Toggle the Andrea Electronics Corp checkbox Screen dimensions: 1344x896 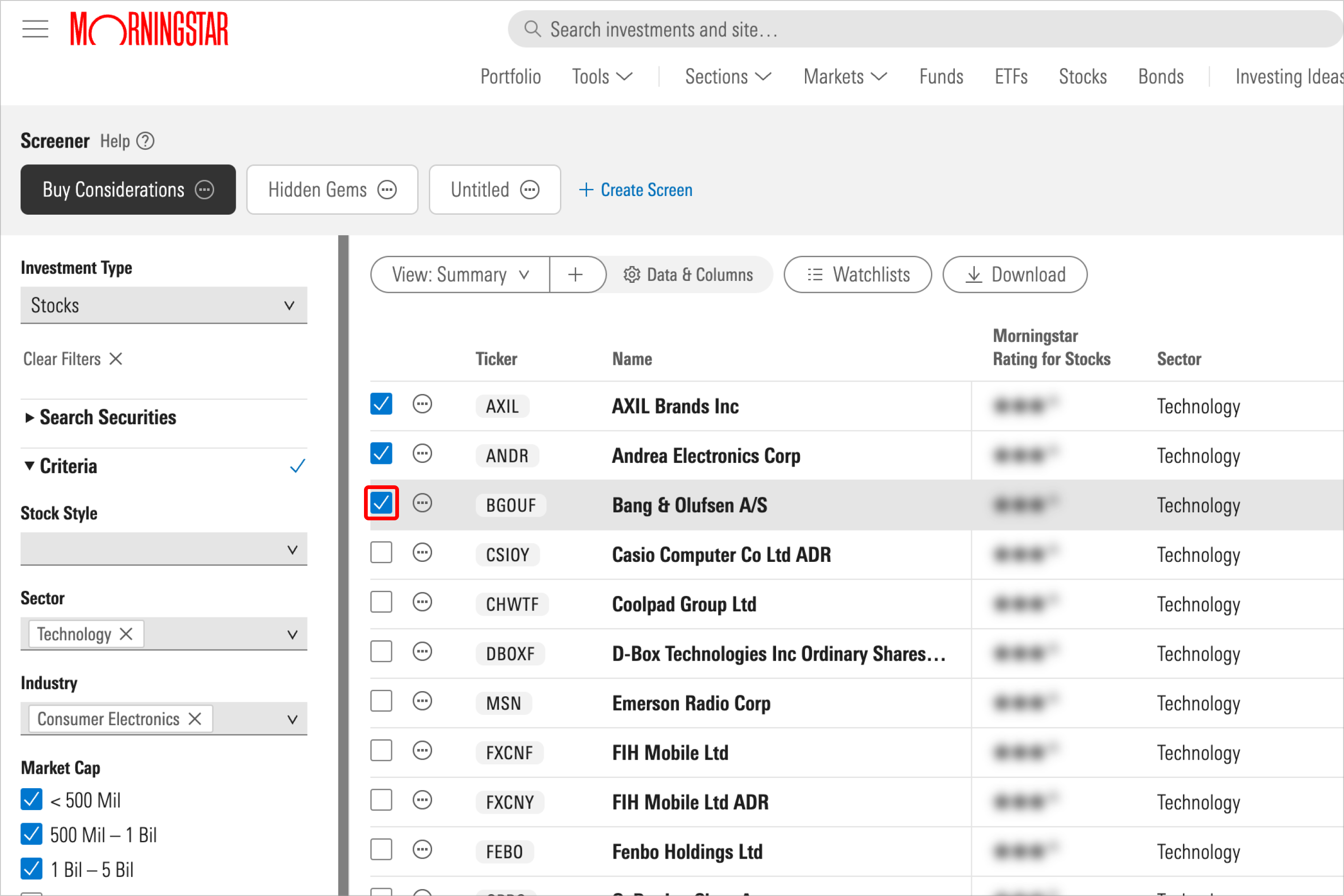(381, 455)
